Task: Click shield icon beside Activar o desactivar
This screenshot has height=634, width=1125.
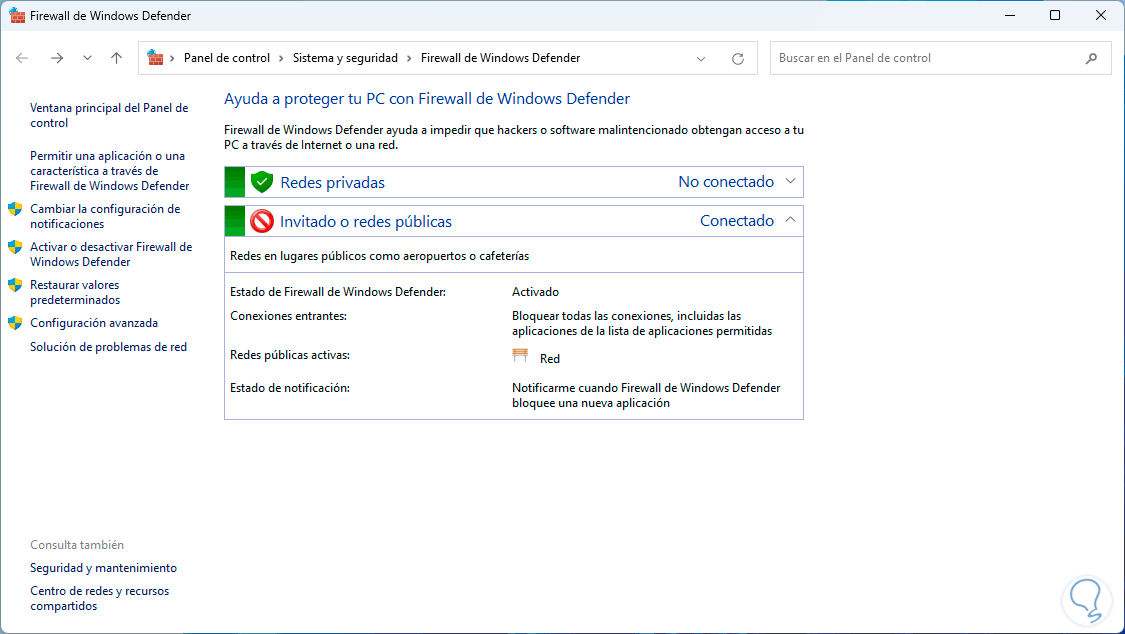Action: tap(15, 247)
